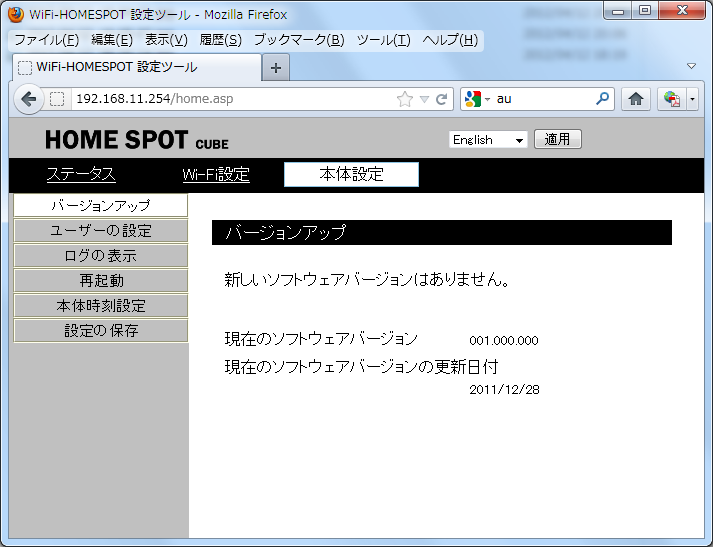This screenshot has width=713, height=547.
Task: Select the WiFi-HOMESPOT 設定ツール tab
Action: click(x=136, y=67)
